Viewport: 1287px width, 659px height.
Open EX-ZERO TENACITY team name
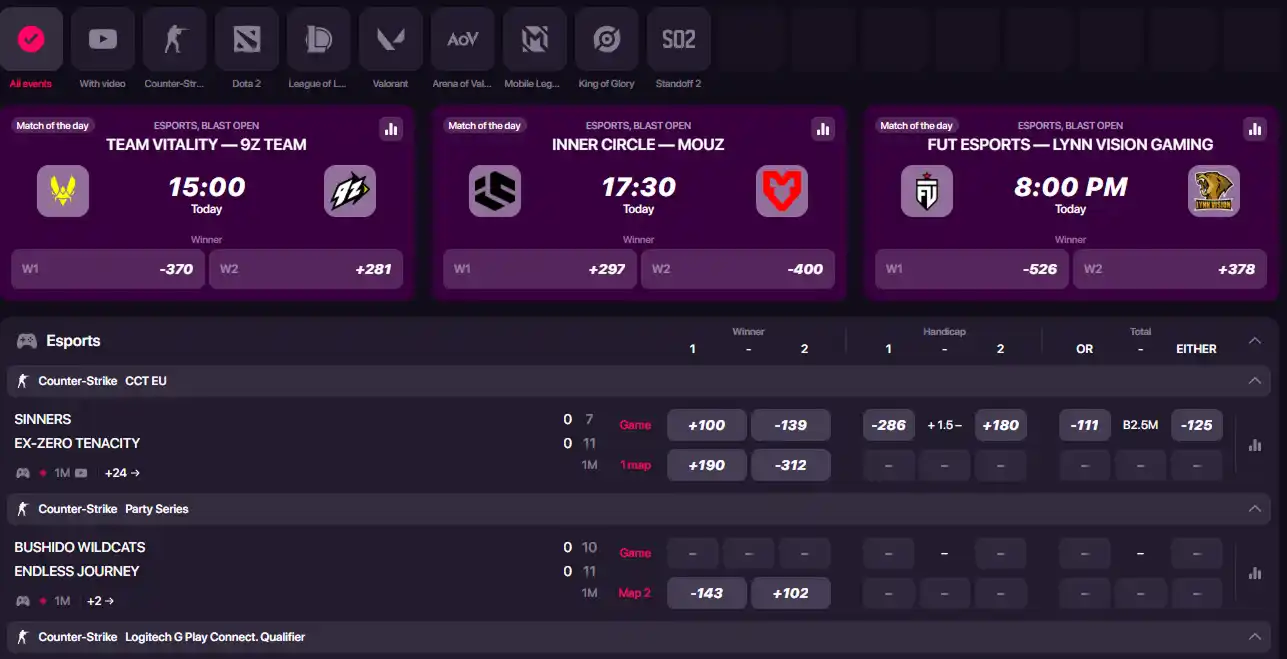point(77,443)
